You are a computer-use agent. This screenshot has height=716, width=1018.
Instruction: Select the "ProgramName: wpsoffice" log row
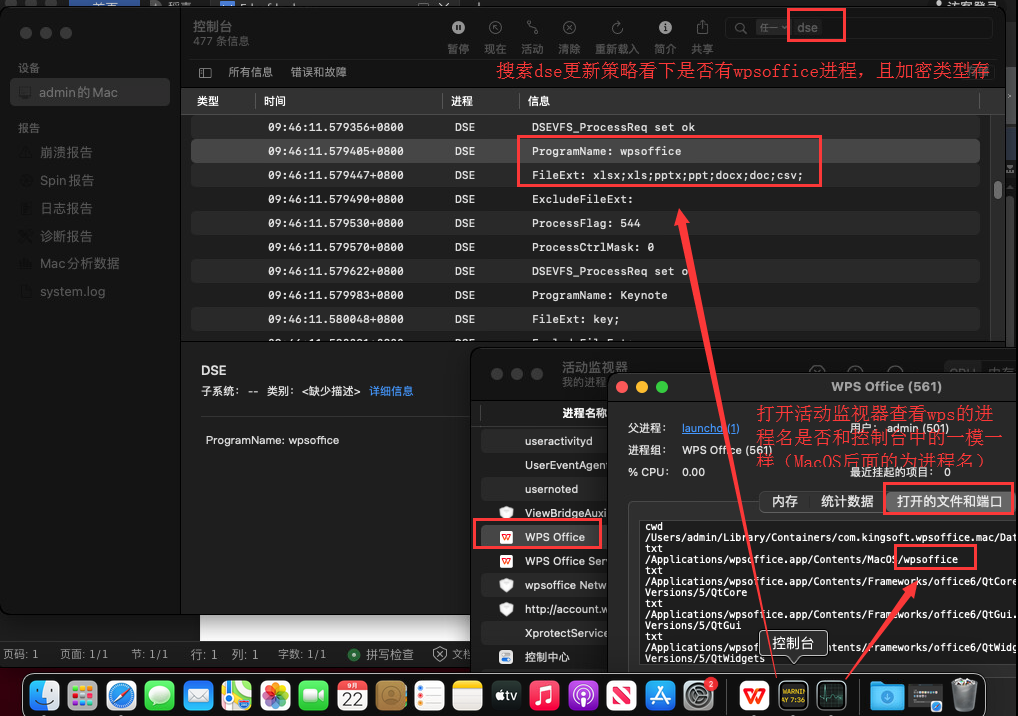tap(585, 151)
